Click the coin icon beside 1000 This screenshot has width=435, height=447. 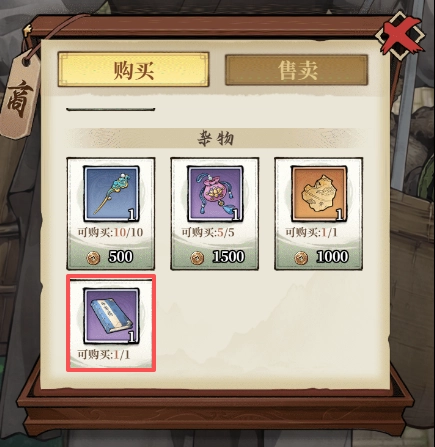click(x=301, y=258)
